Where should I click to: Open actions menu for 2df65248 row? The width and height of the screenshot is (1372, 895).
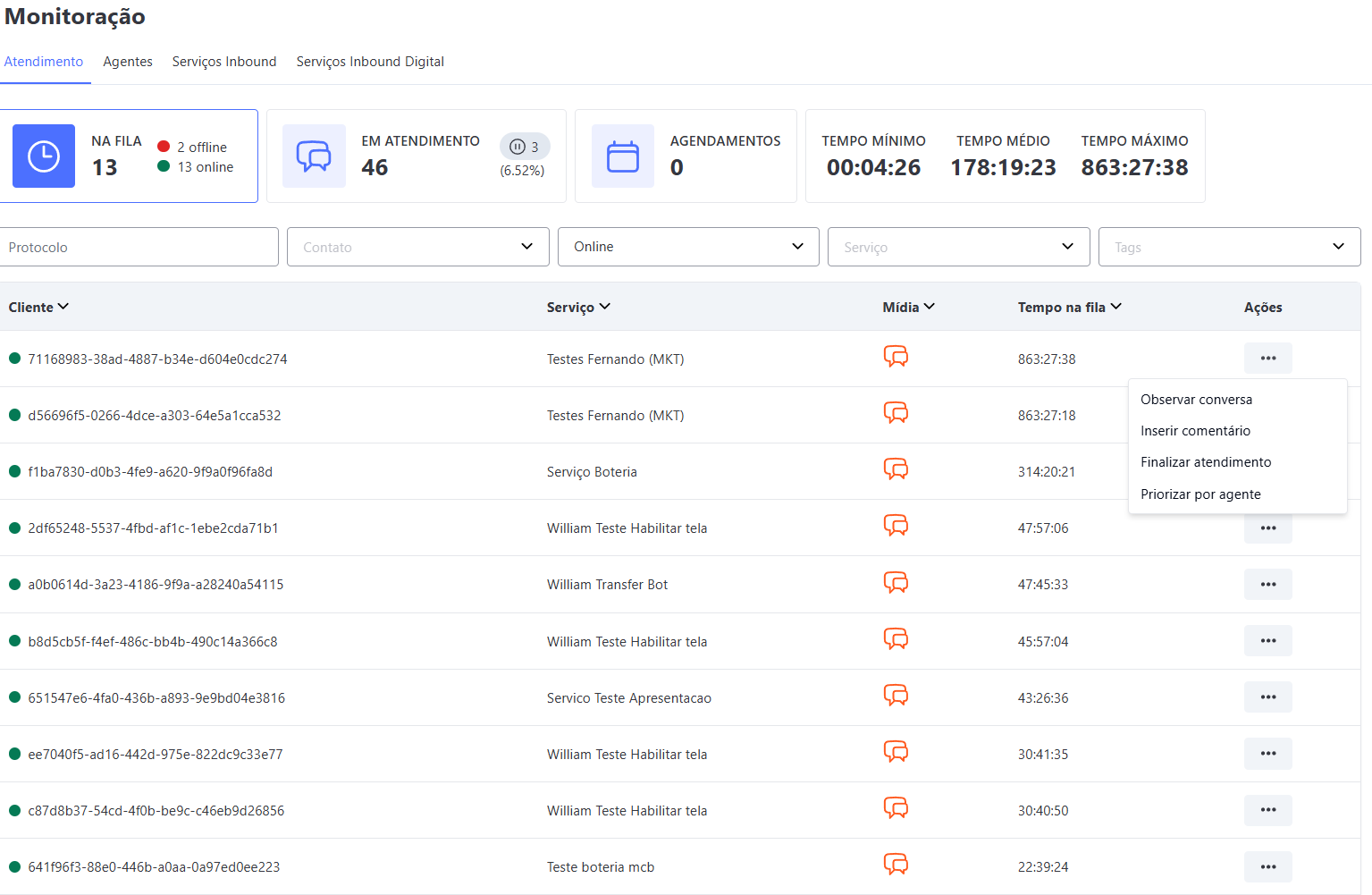click(x=1268, y=528)
